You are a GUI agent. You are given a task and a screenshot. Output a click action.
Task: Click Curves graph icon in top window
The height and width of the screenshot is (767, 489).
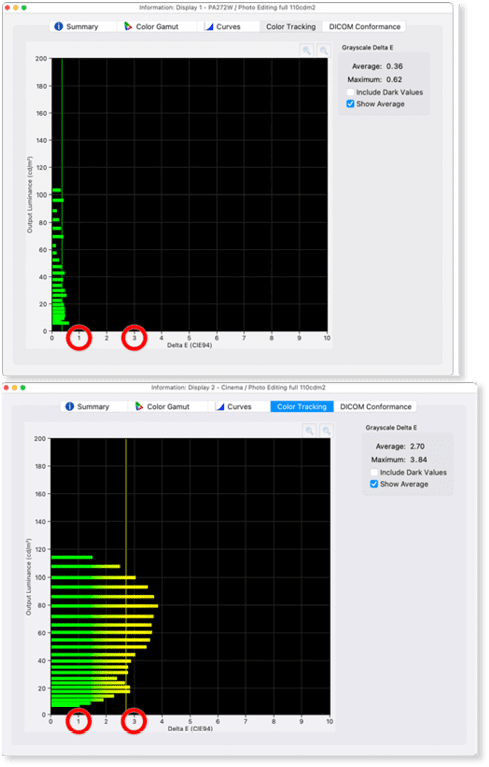(209, 26)
